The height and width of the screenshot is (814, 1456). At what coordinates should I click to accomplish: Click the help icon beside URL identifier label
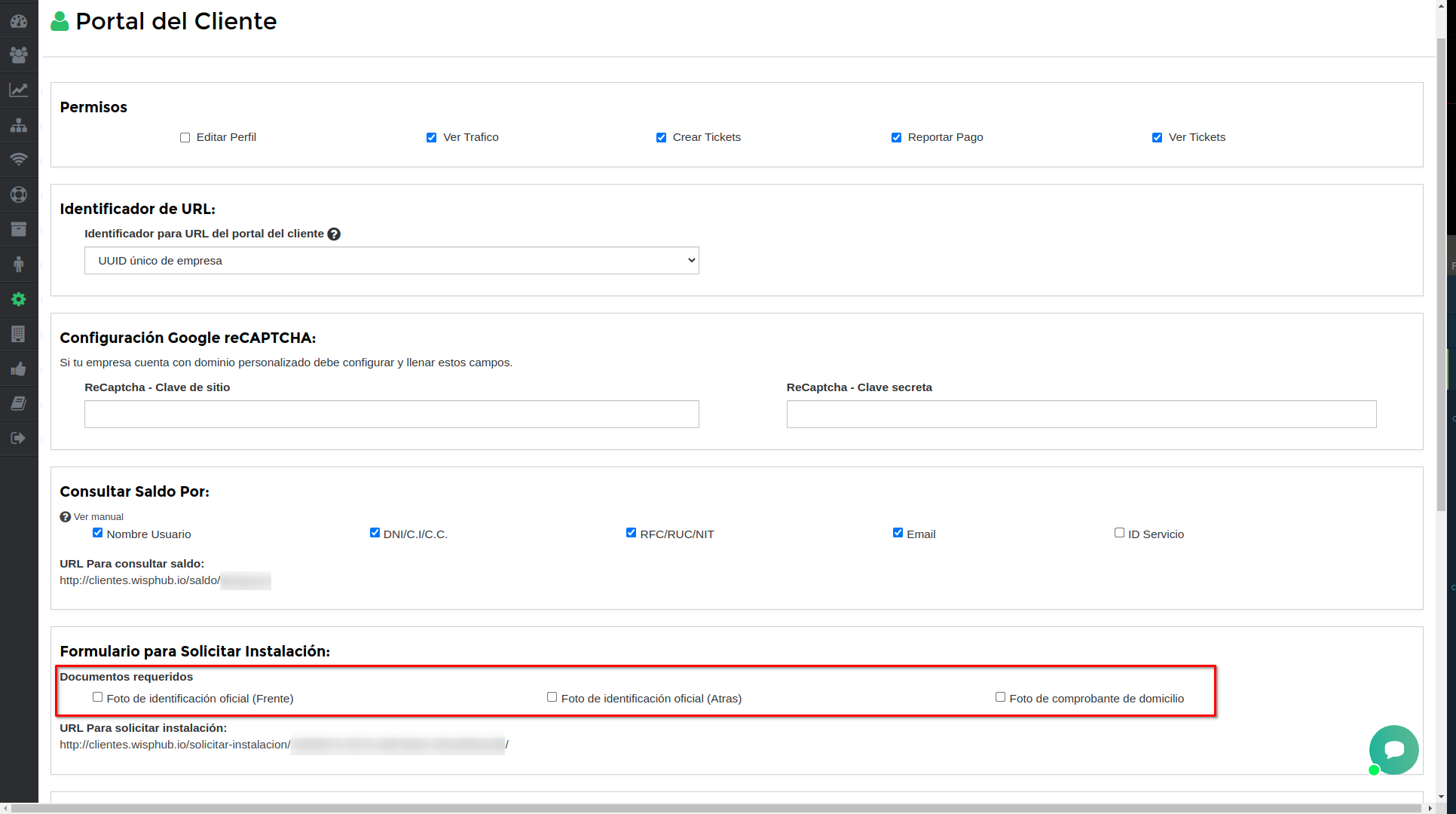[334, 234]
